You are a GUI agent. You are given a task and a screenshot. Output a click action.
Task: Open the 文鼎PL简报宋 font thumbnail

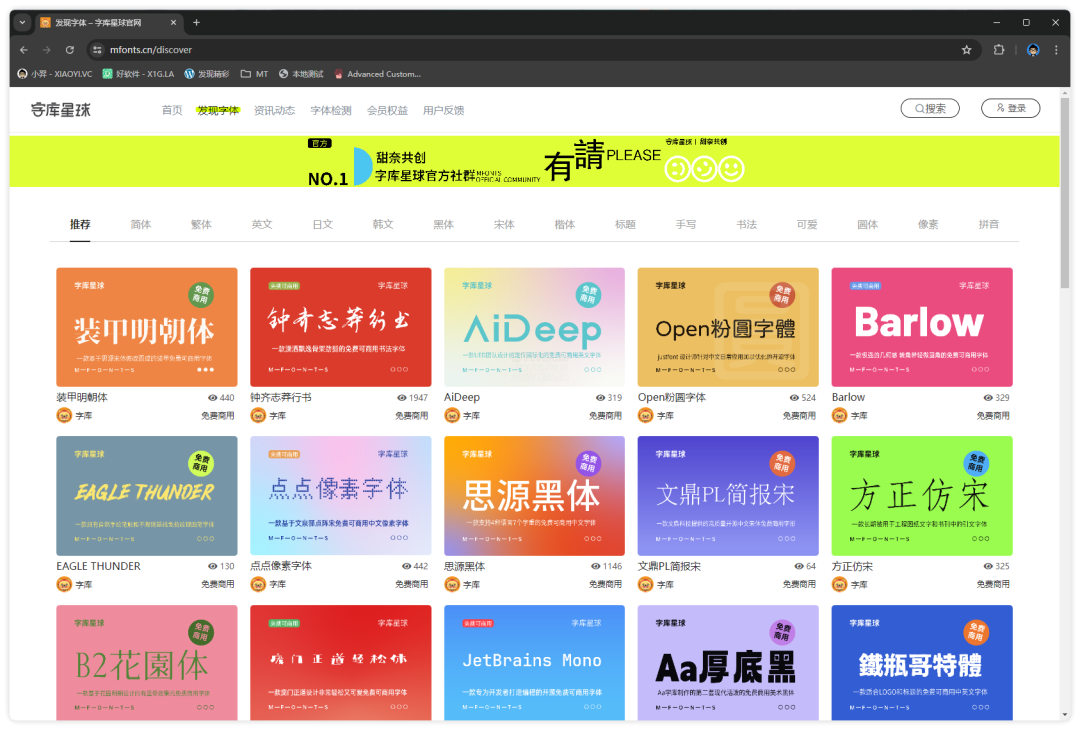point(728,496)
